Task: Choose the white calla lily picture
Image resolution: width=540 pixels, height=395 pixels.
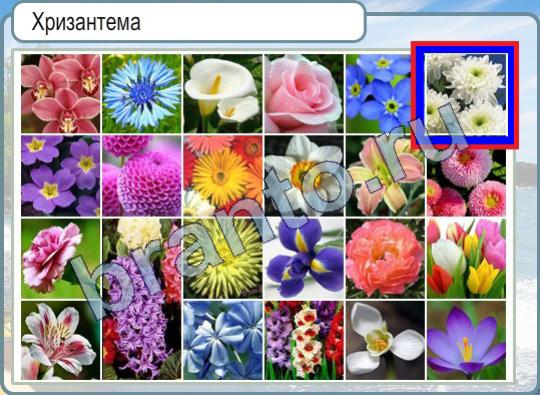Action: click(223, 93)
